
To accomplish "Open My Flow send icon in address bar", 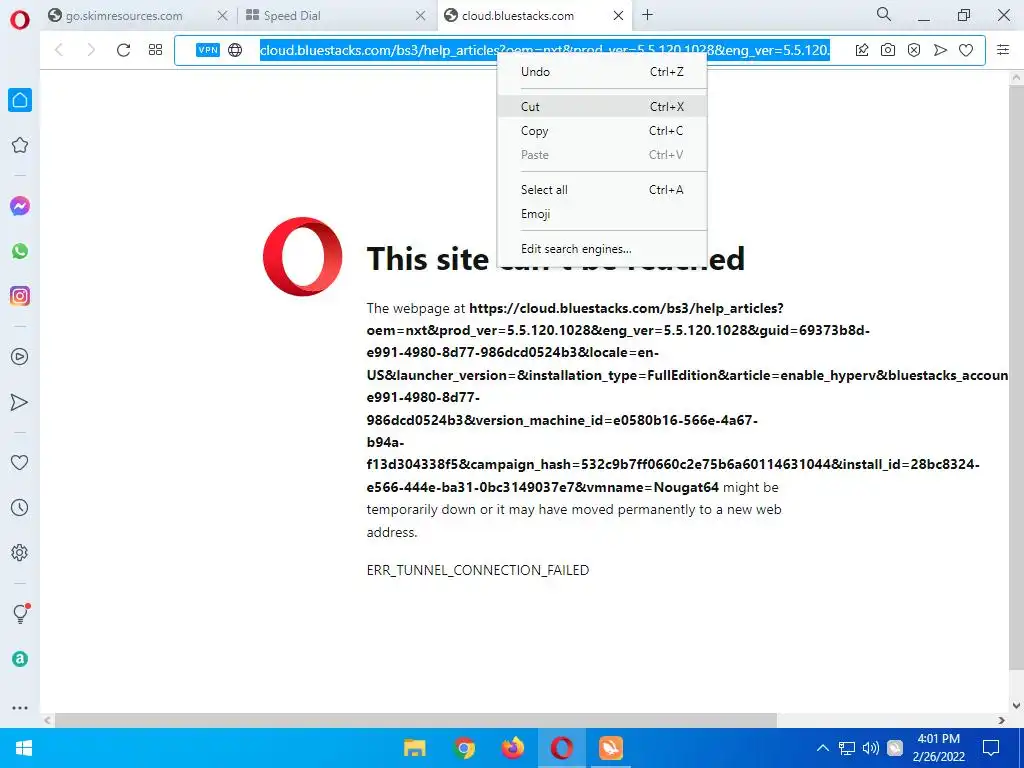I will (940, 50).
